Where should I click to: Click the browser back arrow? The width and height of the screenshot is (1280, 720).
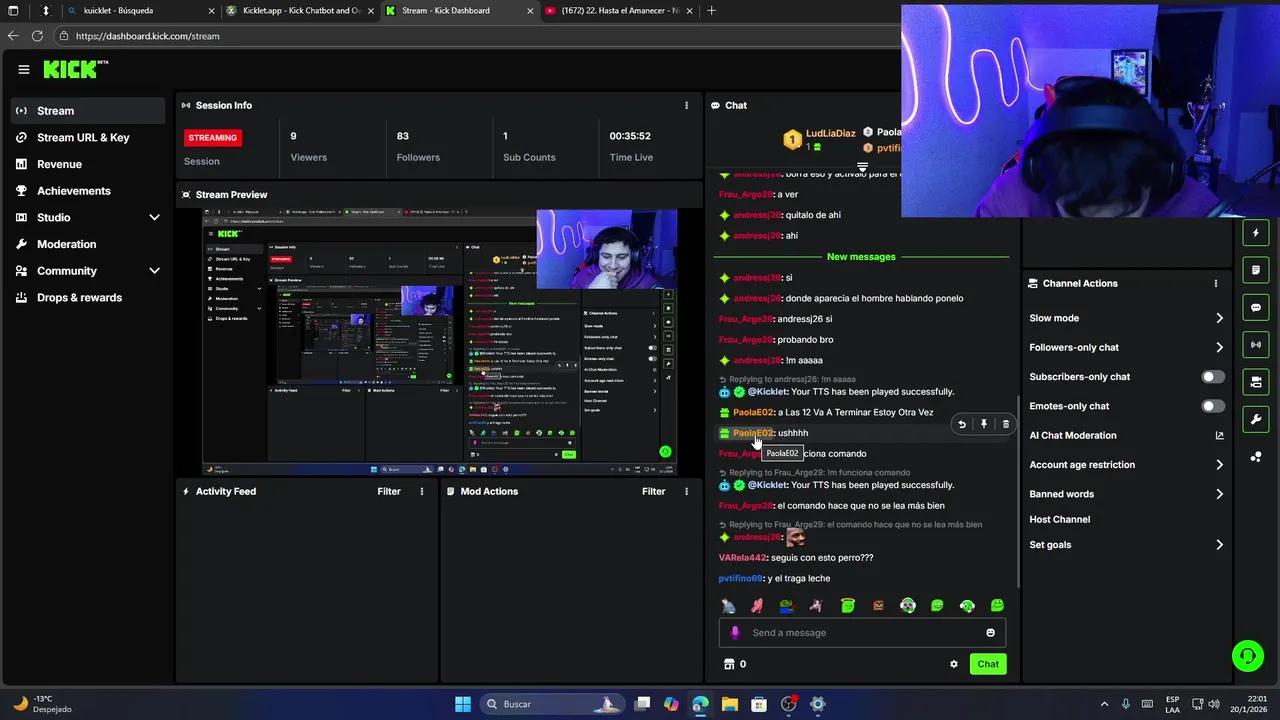pos(12,35)
